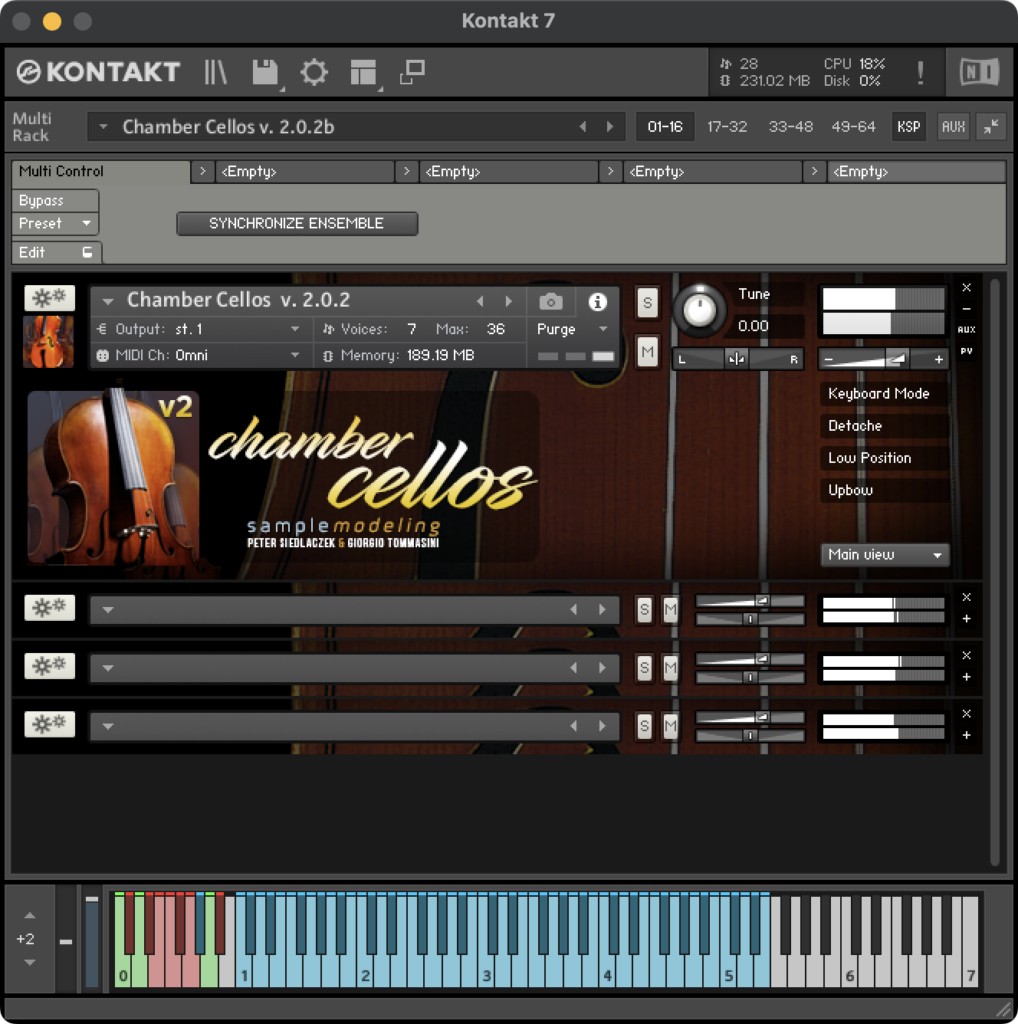This screenshot has height=1024, width=1018.
Task: Select the last Empty script slot tab
Action: point(916,172)
